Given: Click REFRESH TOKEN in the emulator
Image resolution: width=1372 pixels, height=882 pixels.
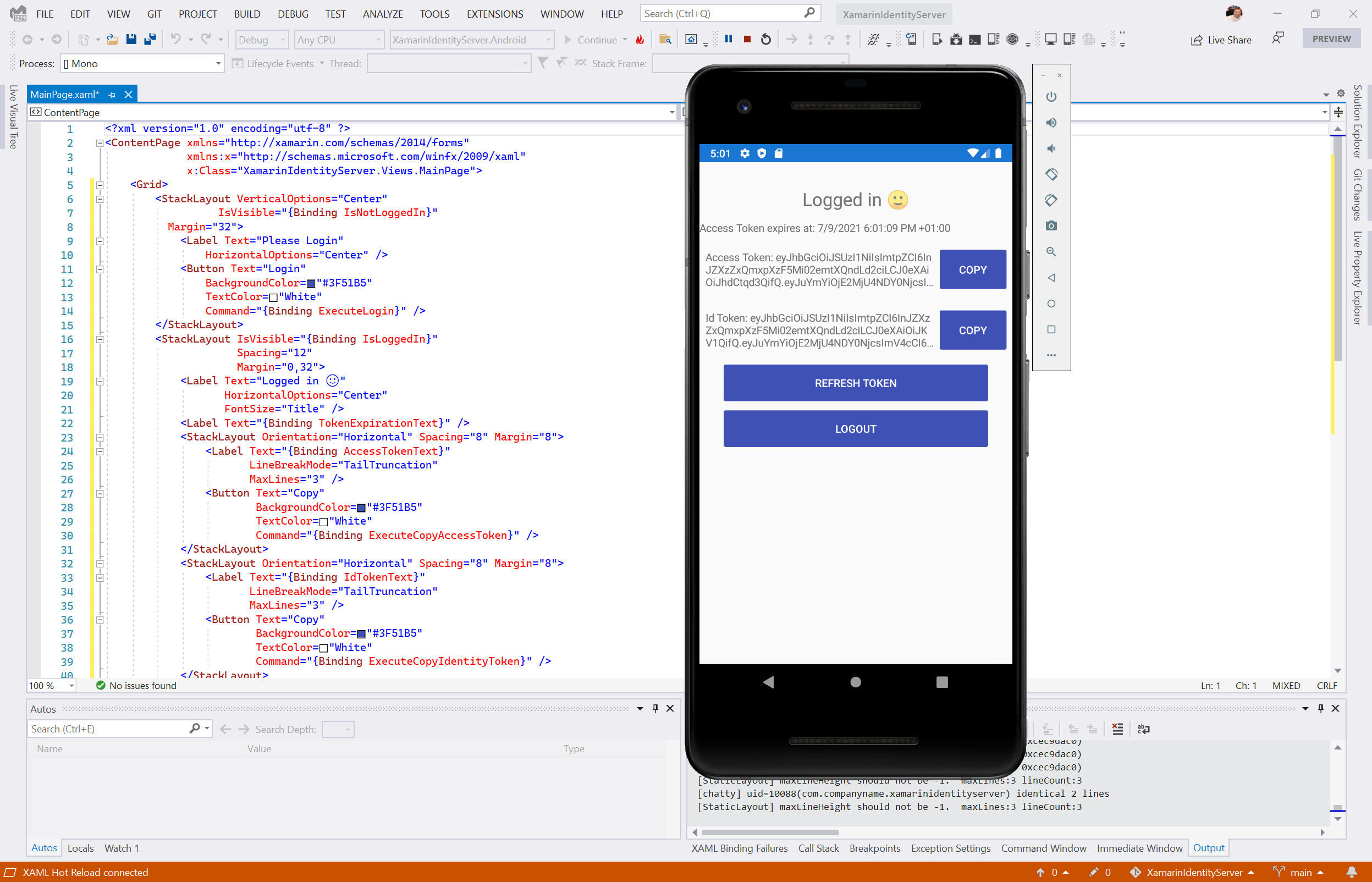Looking at the screenshot, I should pyautogui.click(x=855, y=383).
